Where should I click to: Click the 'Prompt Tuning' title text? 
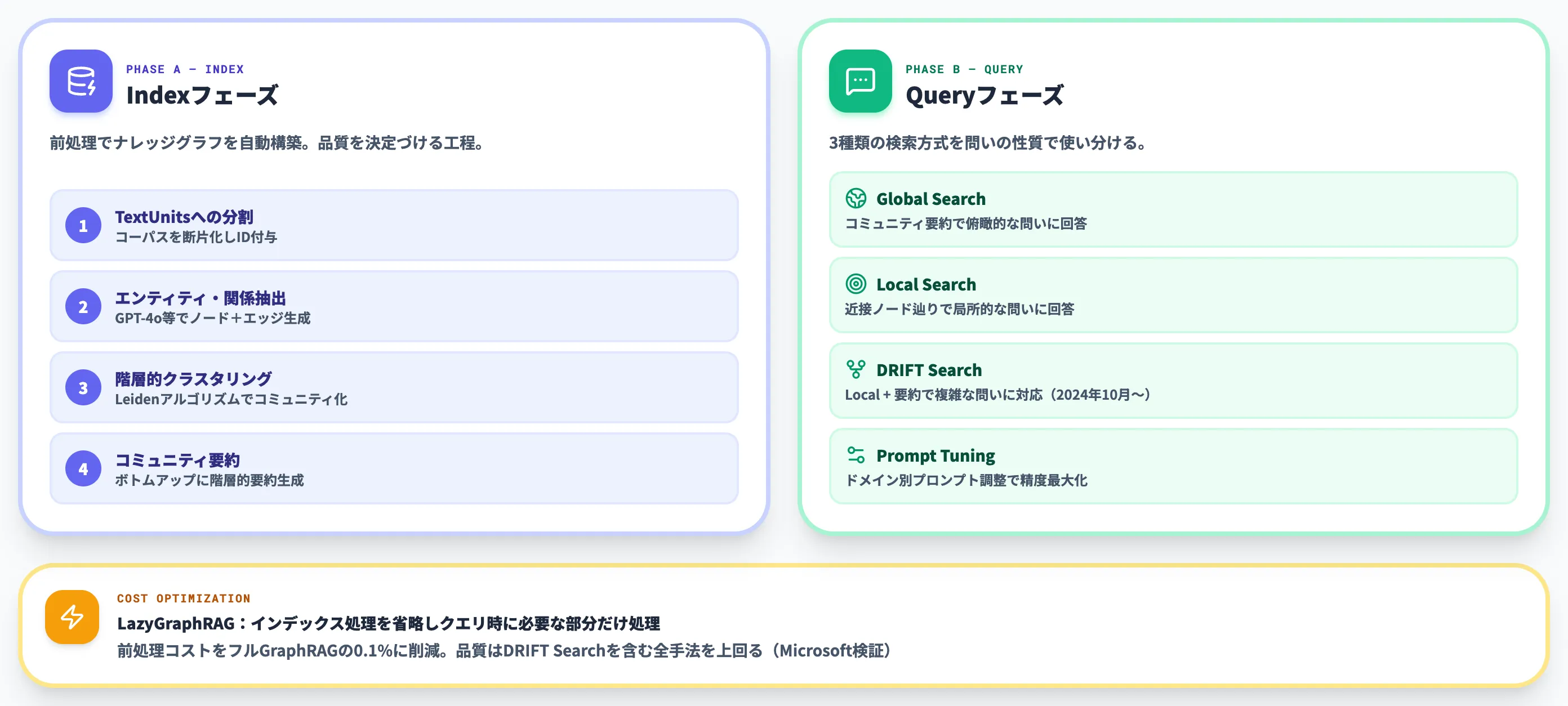pyautogui.click(x=936, y=456)
